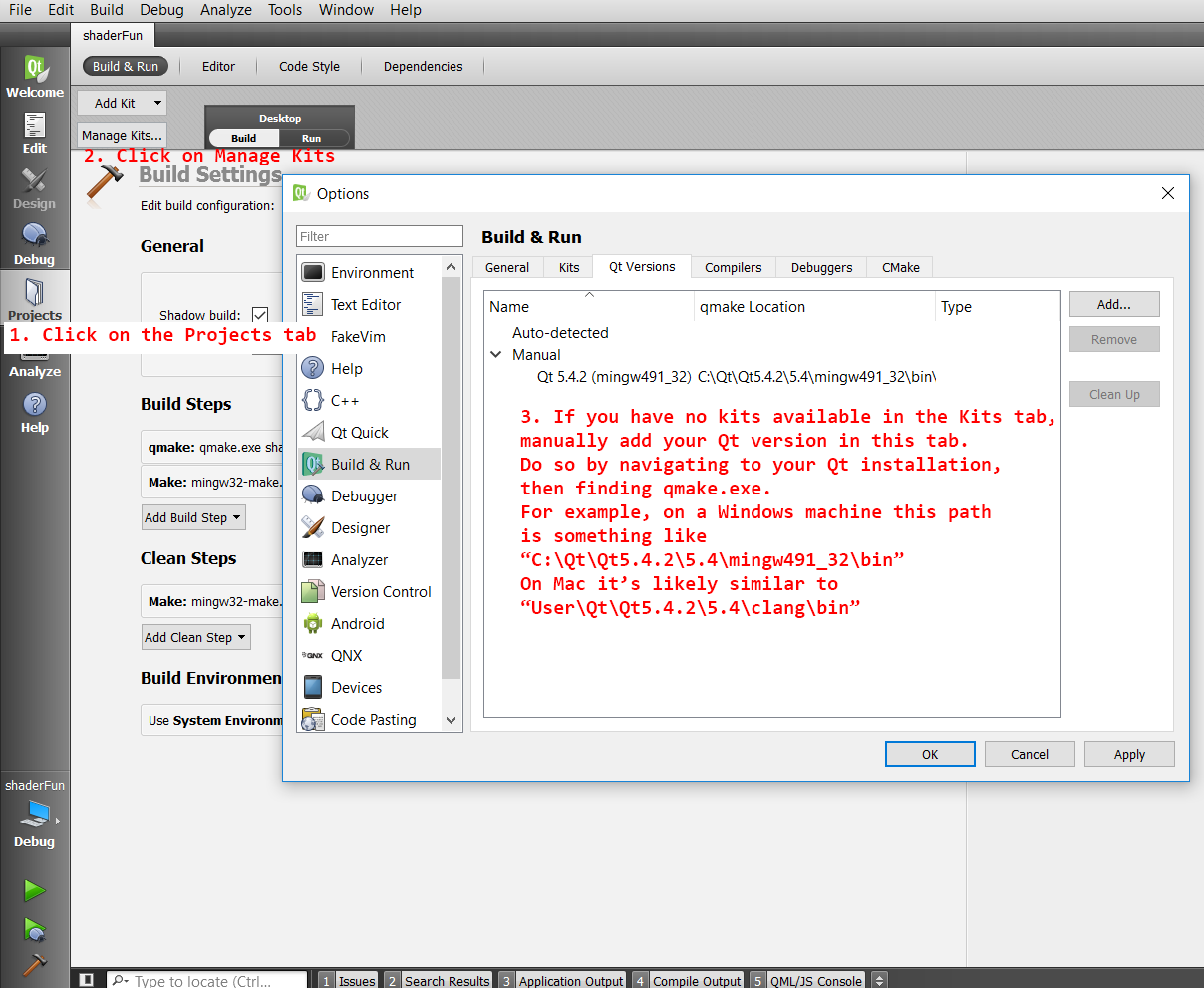
Task: Open Designer options category
Action: point(369,528)
